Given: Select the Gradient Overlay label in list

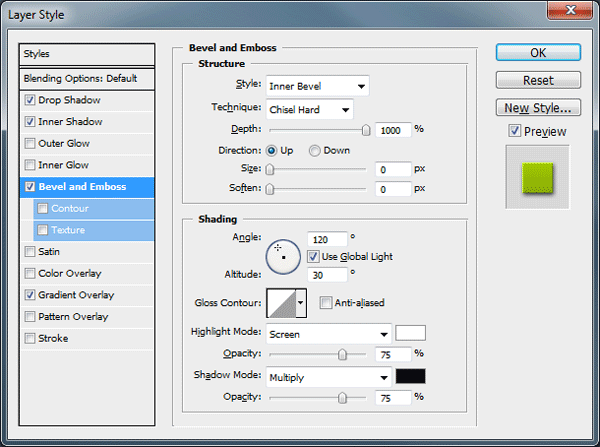Looking at the screenshot, I should (x=76, y=295).
